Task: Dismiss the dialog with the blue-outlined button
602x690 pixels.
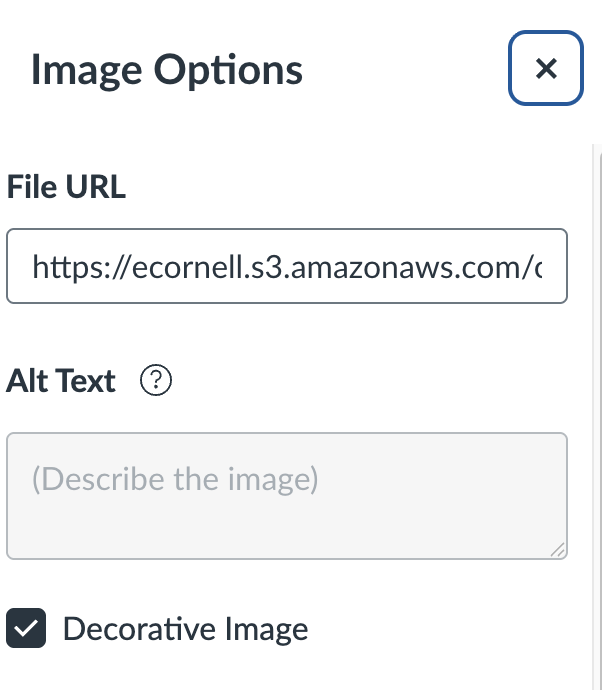Action: click(x=545, y=68)
